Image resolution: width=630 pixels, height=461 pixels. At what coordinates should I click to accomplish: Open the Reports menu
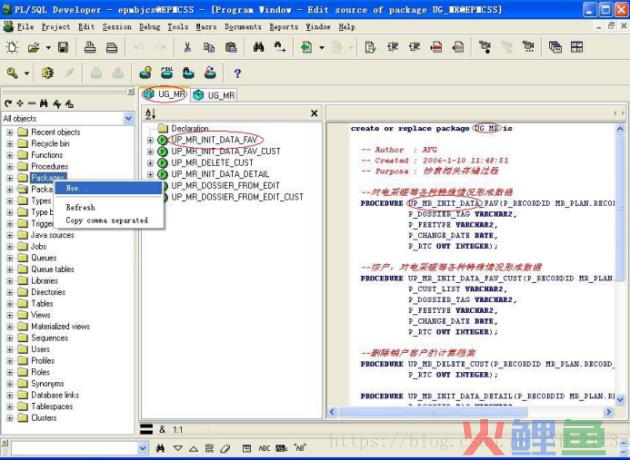284,27
